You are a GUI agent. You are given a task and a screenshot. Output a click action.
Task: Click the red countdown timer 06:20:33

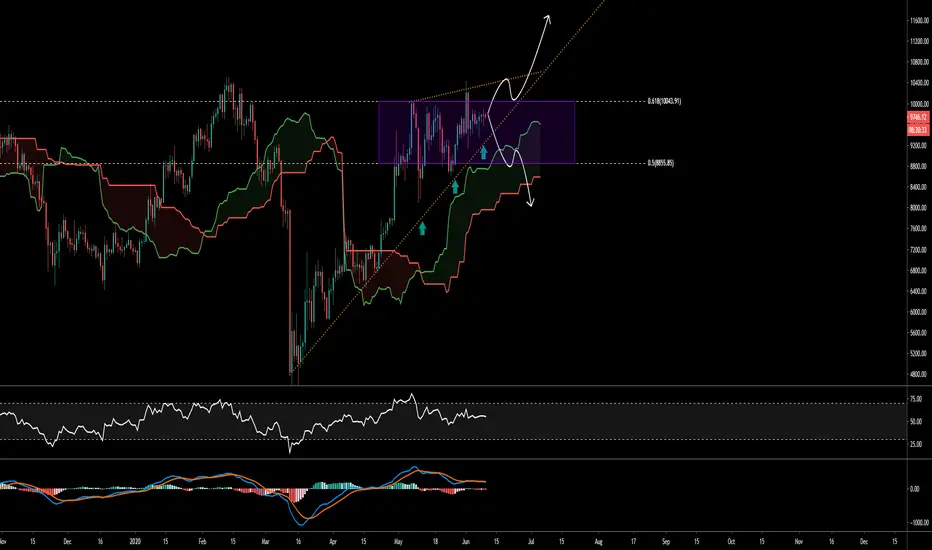click(918, 130)
